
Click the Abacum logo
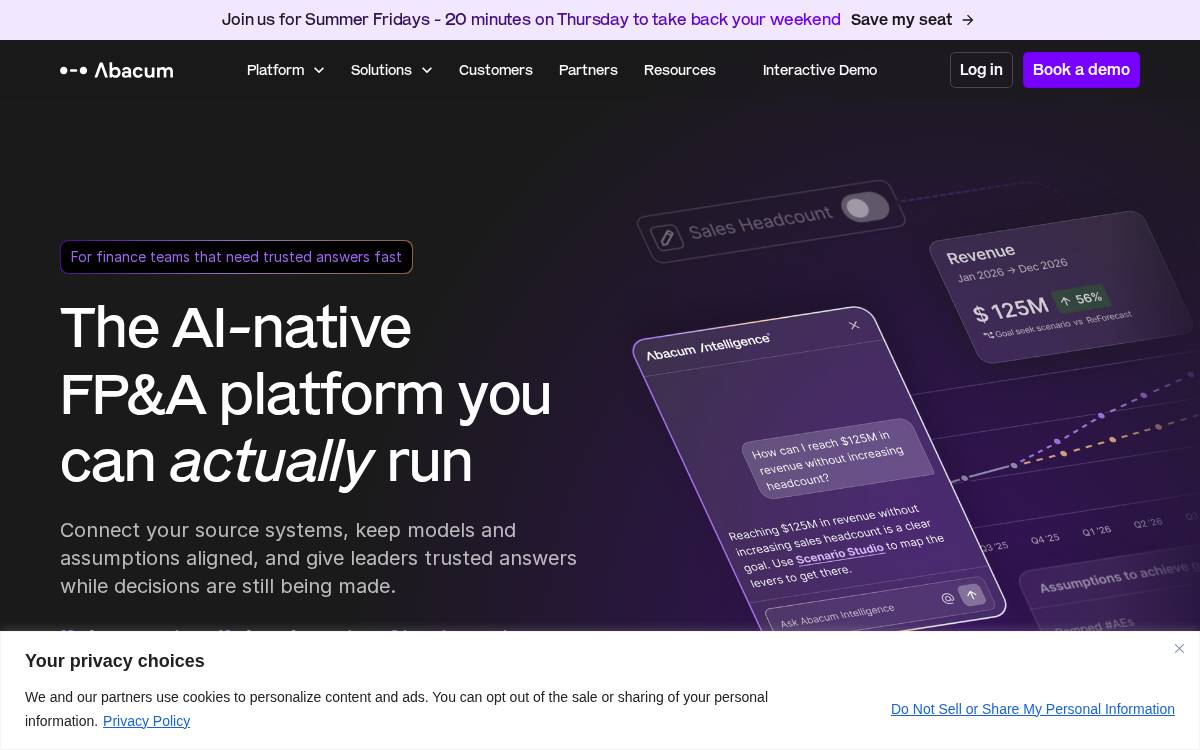(116, 70)
